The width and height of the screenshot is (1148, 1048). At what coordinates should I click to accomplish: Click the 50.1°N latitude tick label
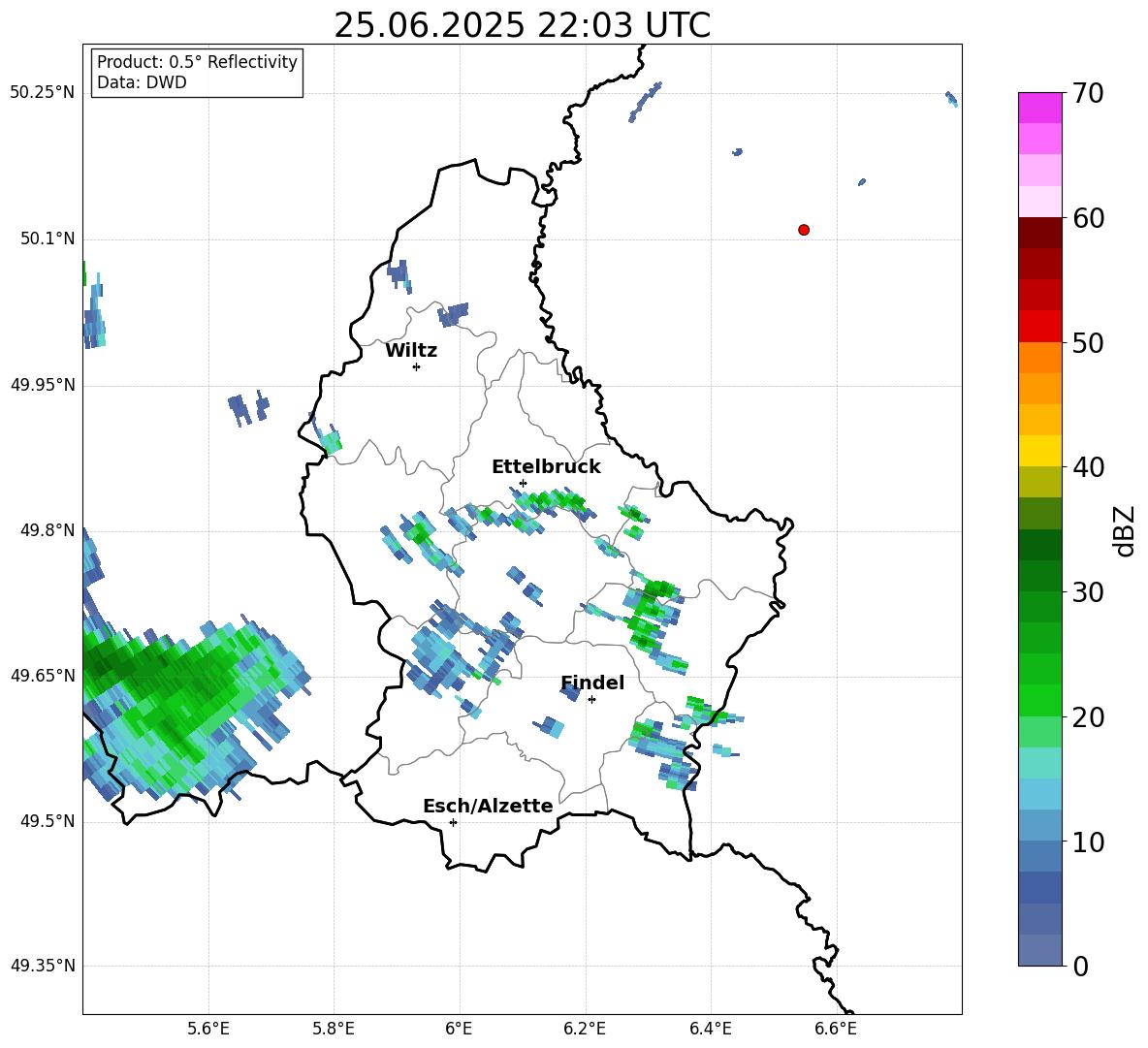point(48,238)
